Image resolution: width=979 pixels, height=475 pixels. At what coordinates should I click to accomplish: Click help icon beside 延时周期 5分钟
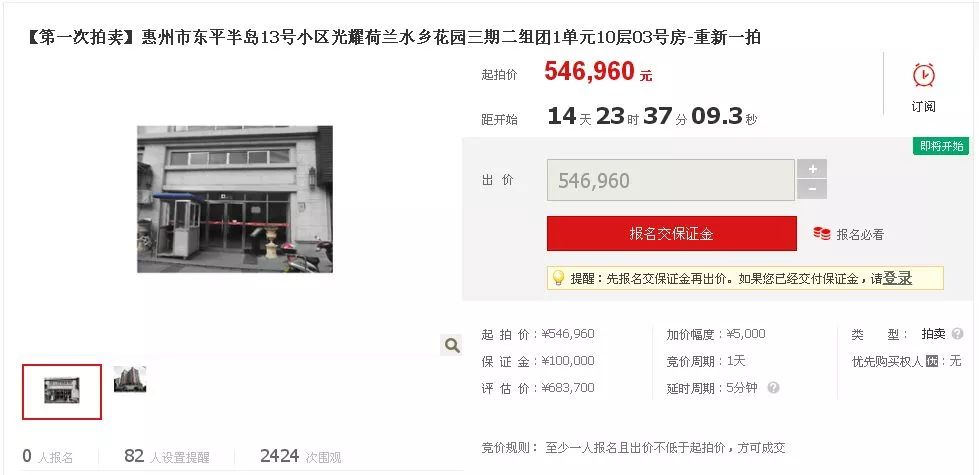coord(773,388)
